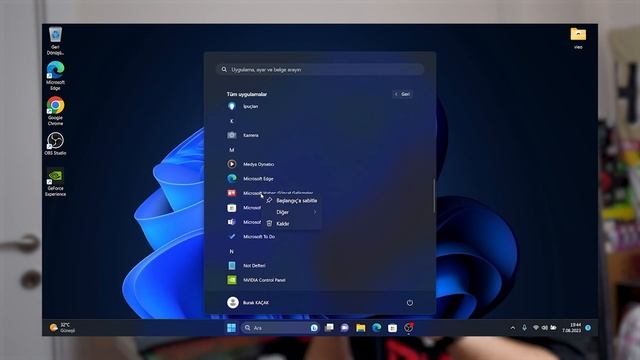The width and height of the screenshot is (640, 360).
Task: Click the Start menu search field
Action: [320, 69]
